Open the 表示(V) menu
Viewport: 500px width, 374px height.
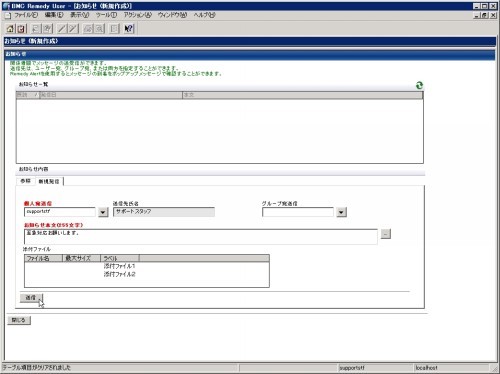79,15
